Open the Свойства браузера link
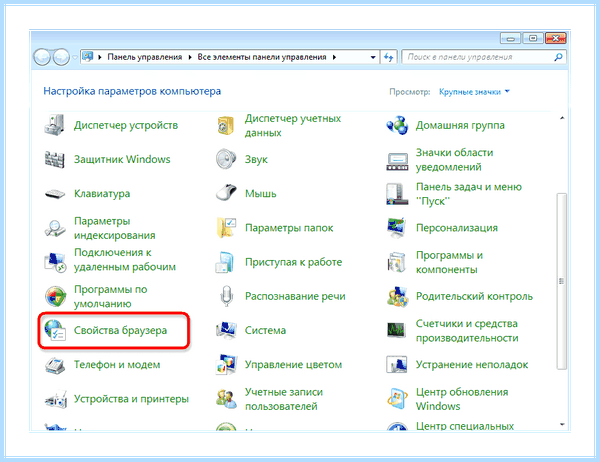 point(120,330)
